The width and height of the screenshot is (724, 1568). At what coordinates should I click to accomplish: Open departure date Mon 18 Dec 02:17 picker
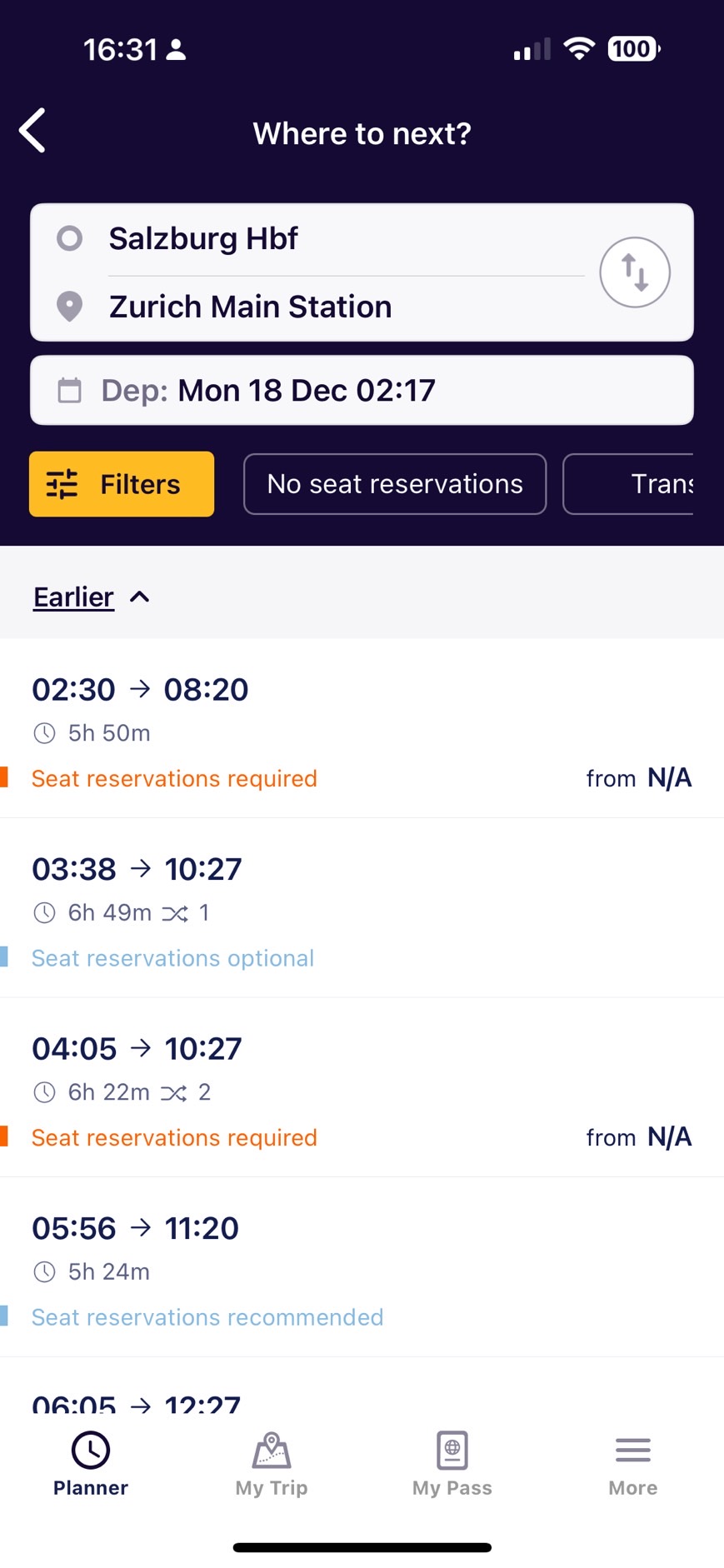[362, 391]
